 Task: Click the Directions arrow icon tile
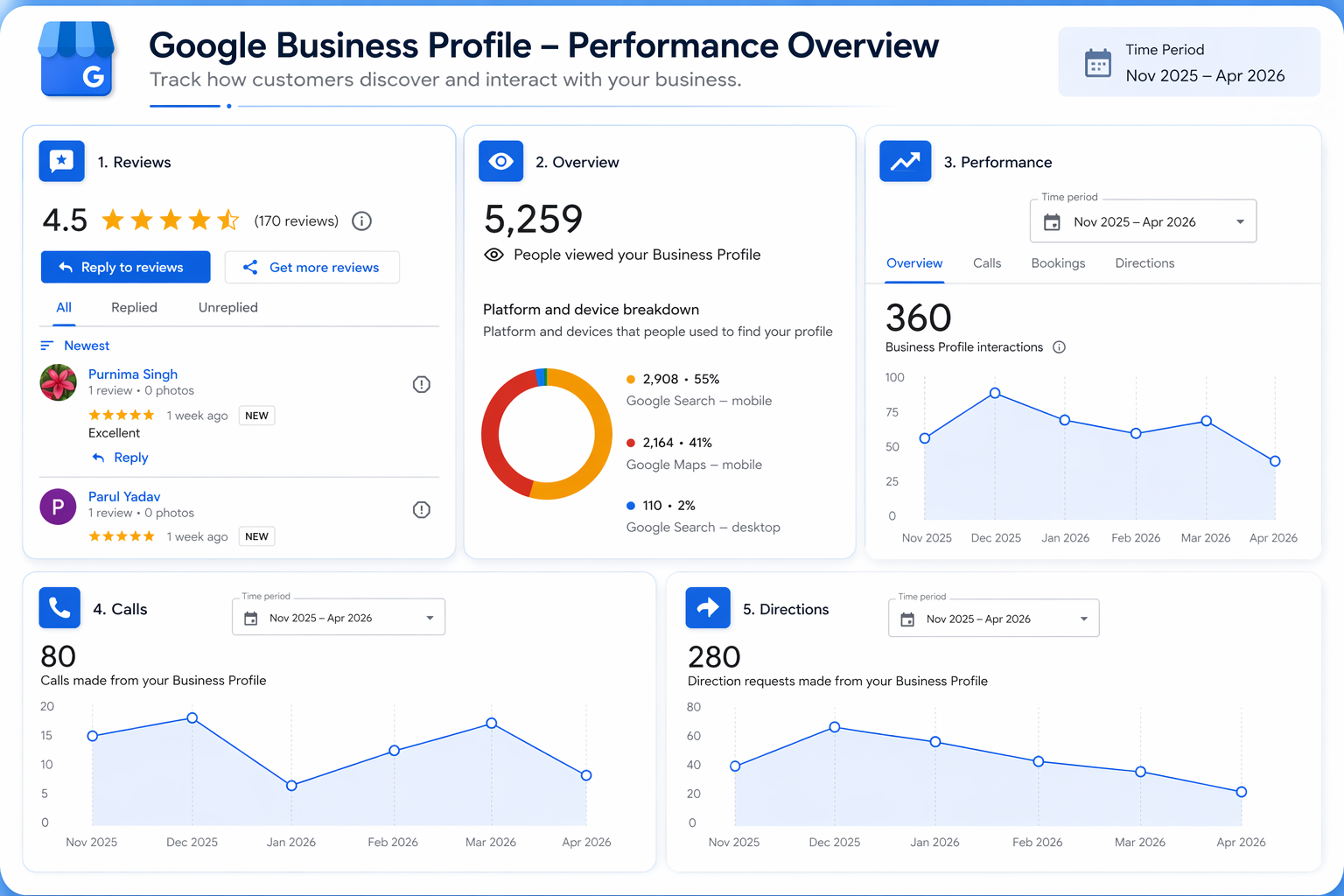[x=708, y=607]
